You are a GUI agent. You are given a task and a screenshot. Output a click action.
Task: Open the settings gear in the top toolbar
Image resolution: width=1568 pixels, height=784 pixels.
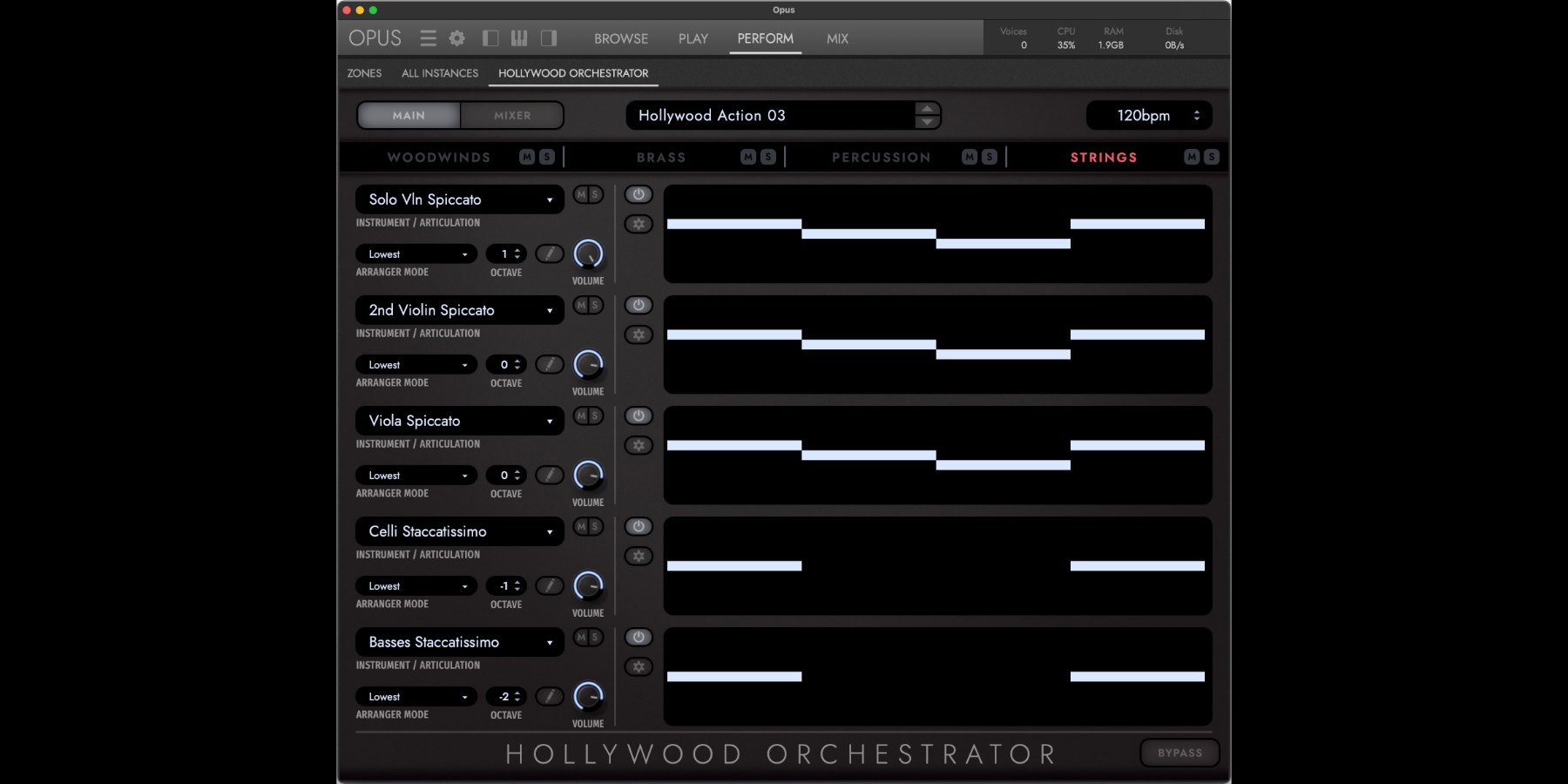[x=456, y=38]
